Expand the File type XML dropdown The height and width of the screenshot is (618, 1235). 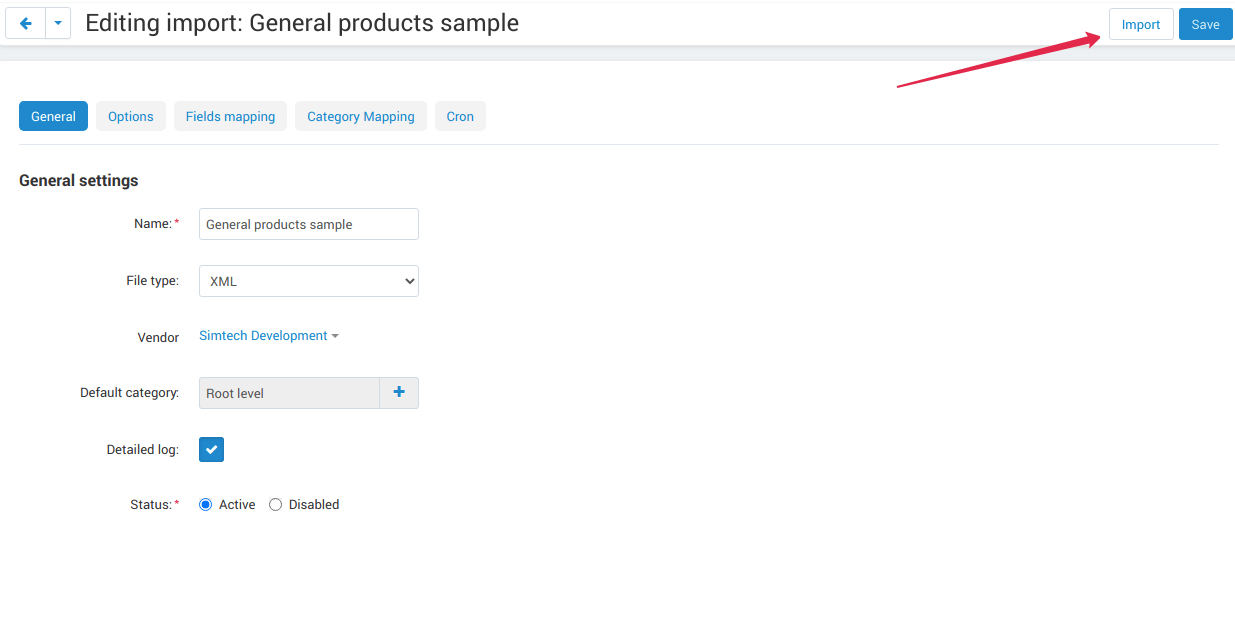pyautogui.click(x=308, y=282)
